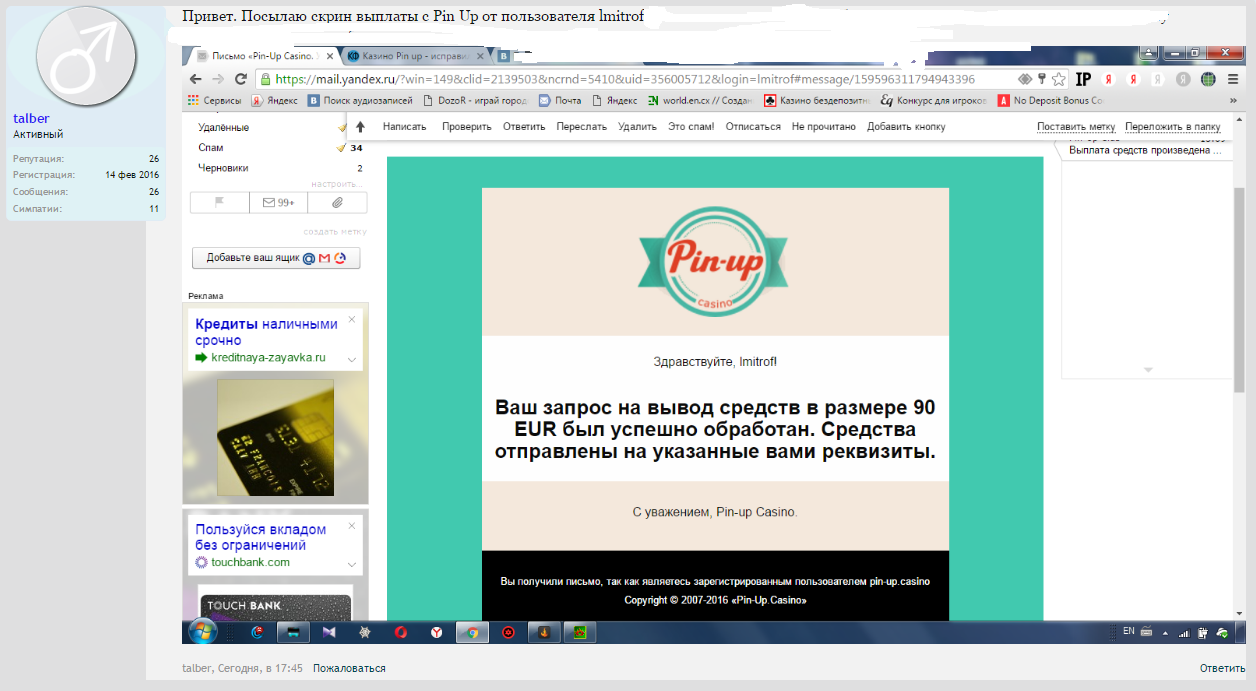Click the network signal tray icon
Viewport: 1256px width, 691px height.
(x=1183, y=632)
